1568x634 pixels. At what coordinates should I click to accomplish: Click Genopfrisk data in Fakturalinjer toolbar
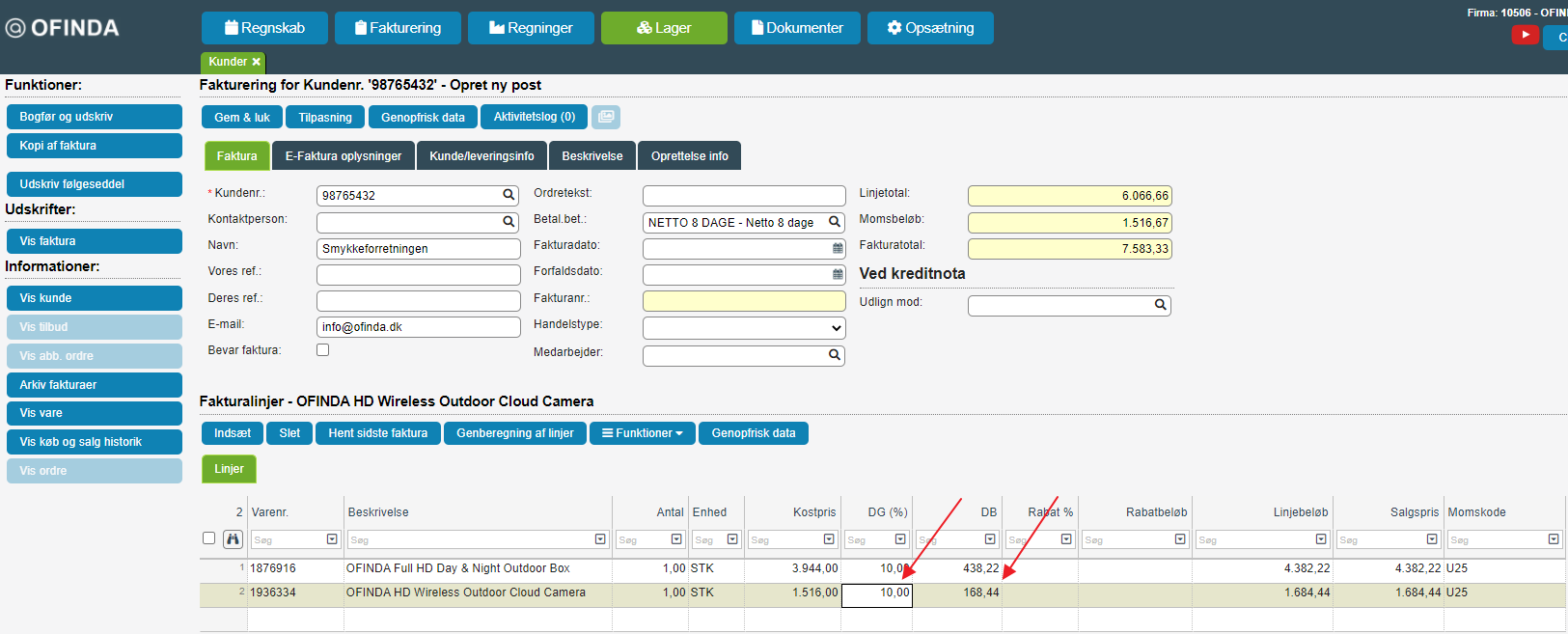click(754, 433)
